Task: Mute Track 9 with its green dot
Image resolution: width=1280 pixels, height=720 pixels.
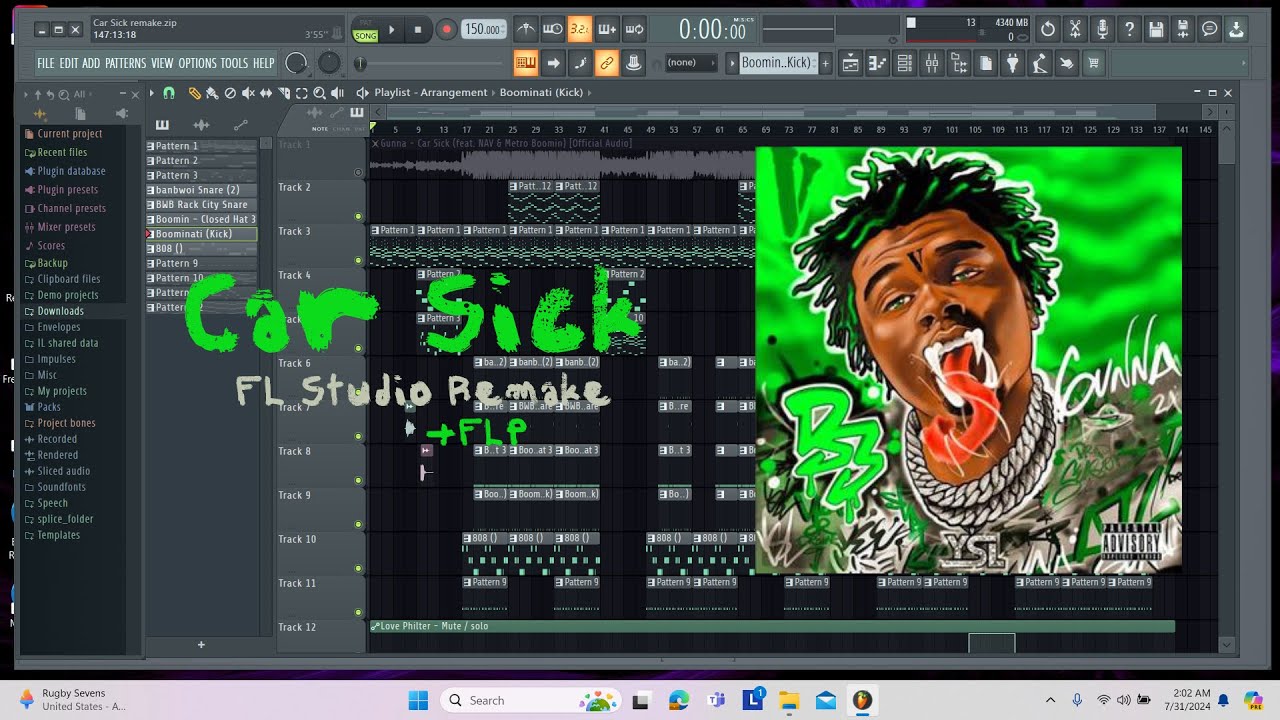Action: pos(358,524)
